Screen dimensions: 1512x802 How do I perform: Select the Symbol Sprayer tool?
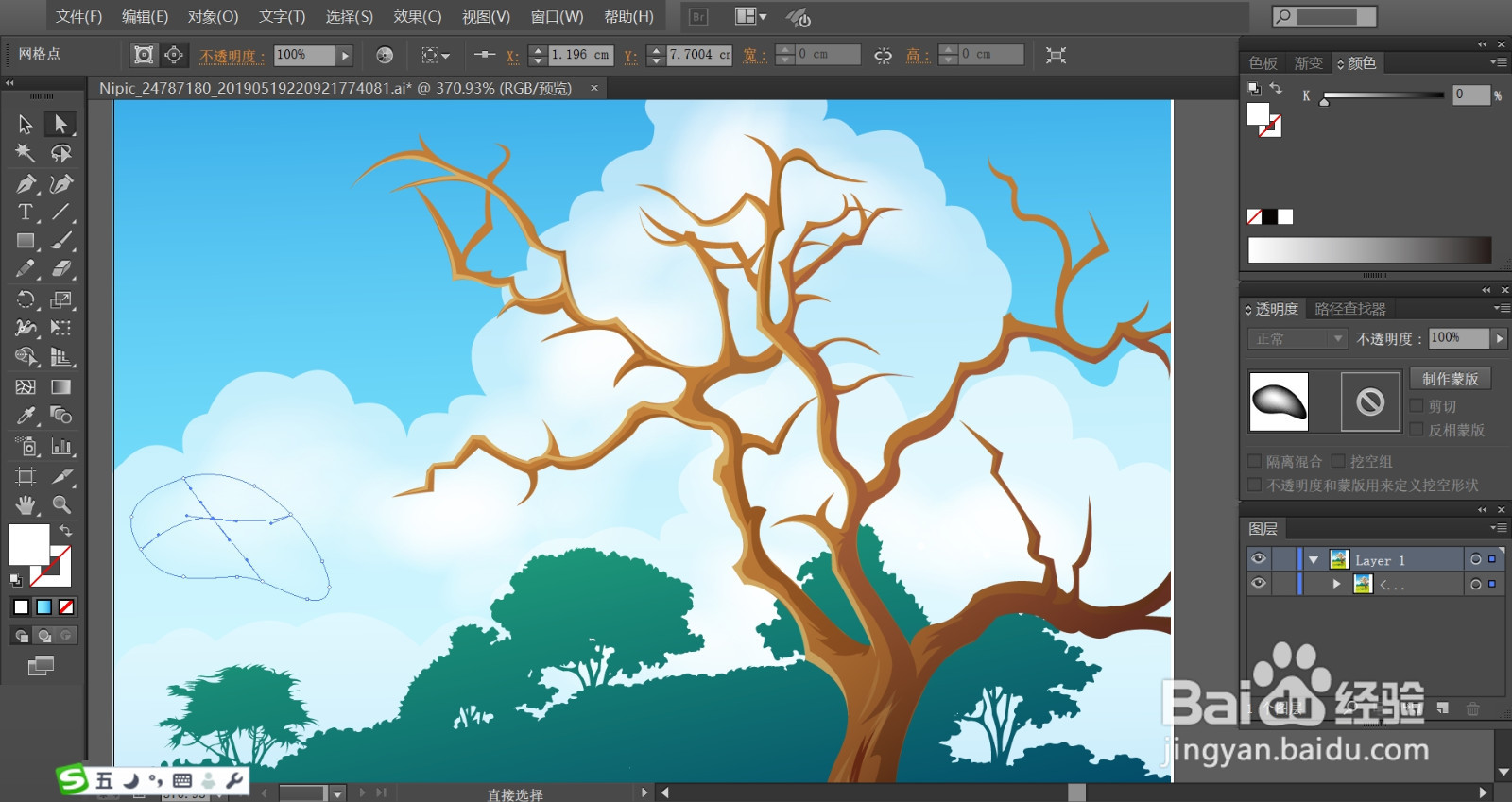26,446
